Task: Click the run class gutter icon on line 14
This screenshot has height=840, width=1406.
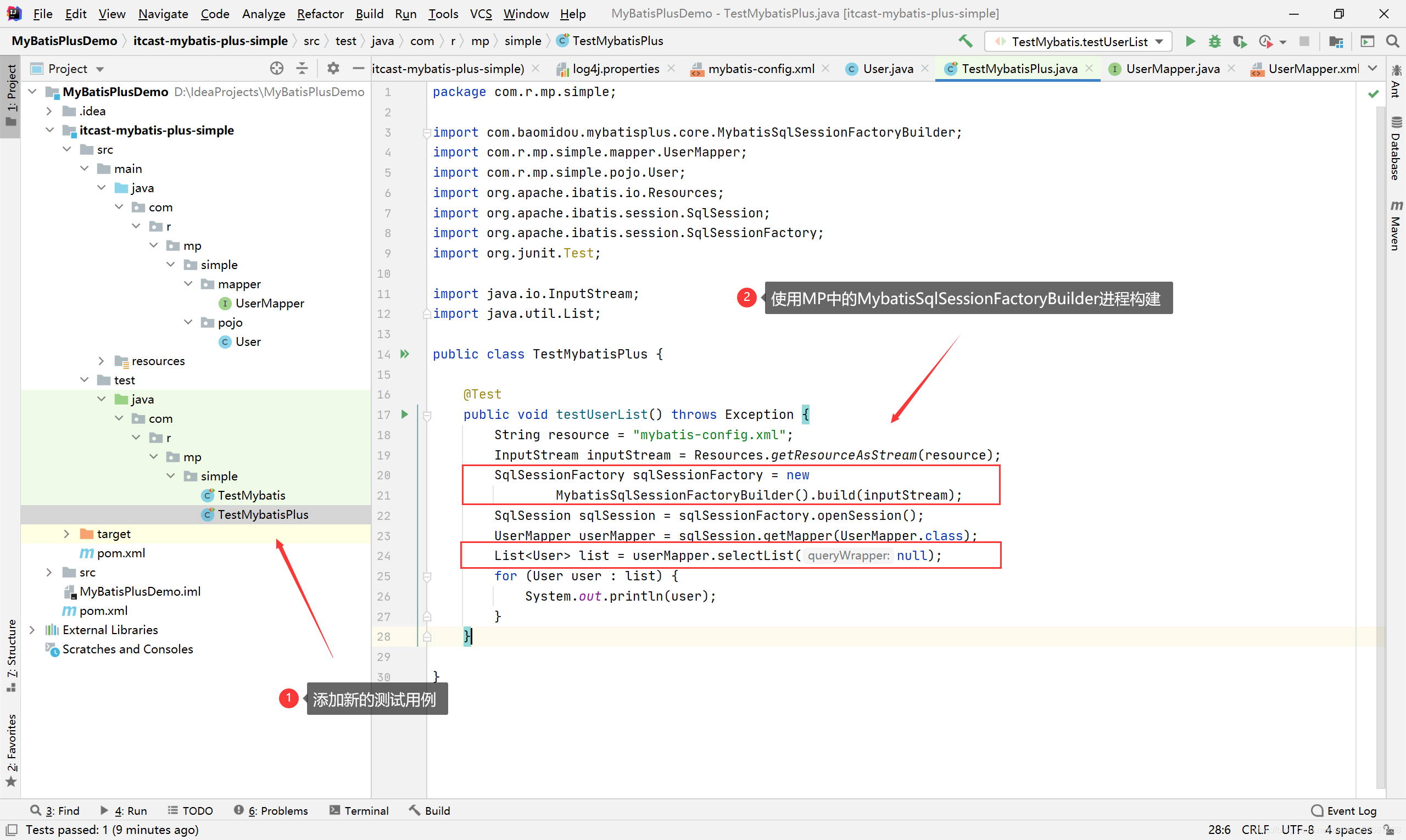Action: 404,354
